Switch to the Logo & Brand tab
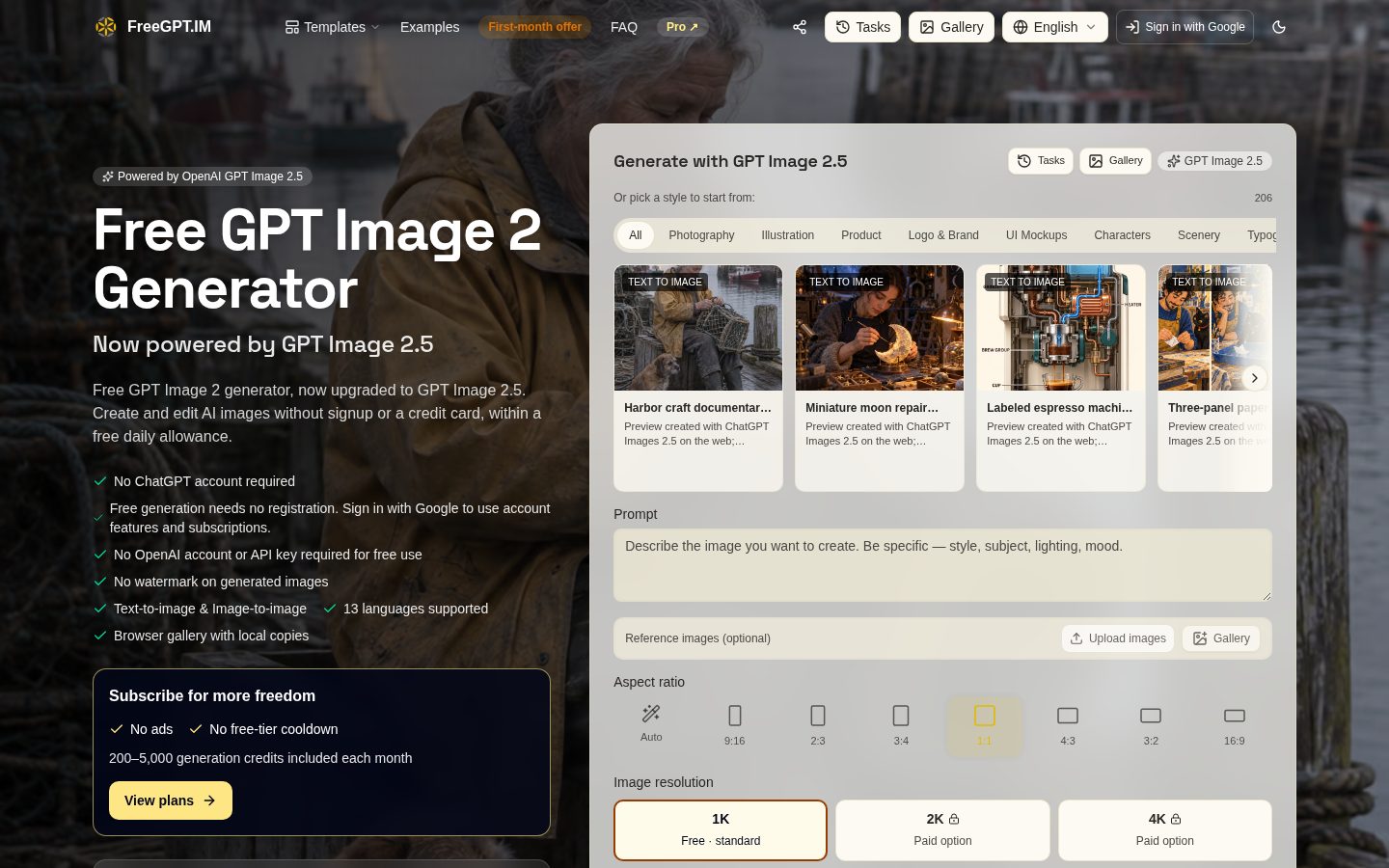The width and height of the screenshot is (1389, 868). pyautogui.click(x=943, y=235)
